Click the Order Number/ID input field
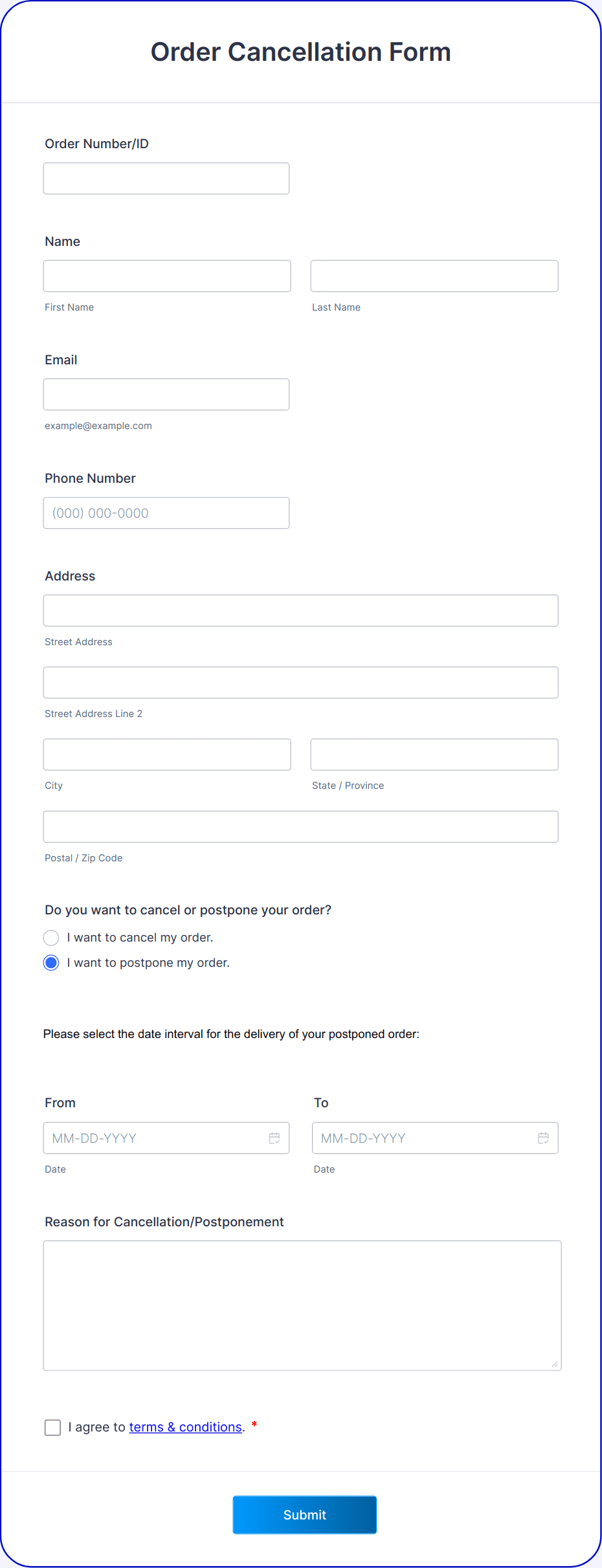This screenshot has width=602, height=1568. coord(166,178)
